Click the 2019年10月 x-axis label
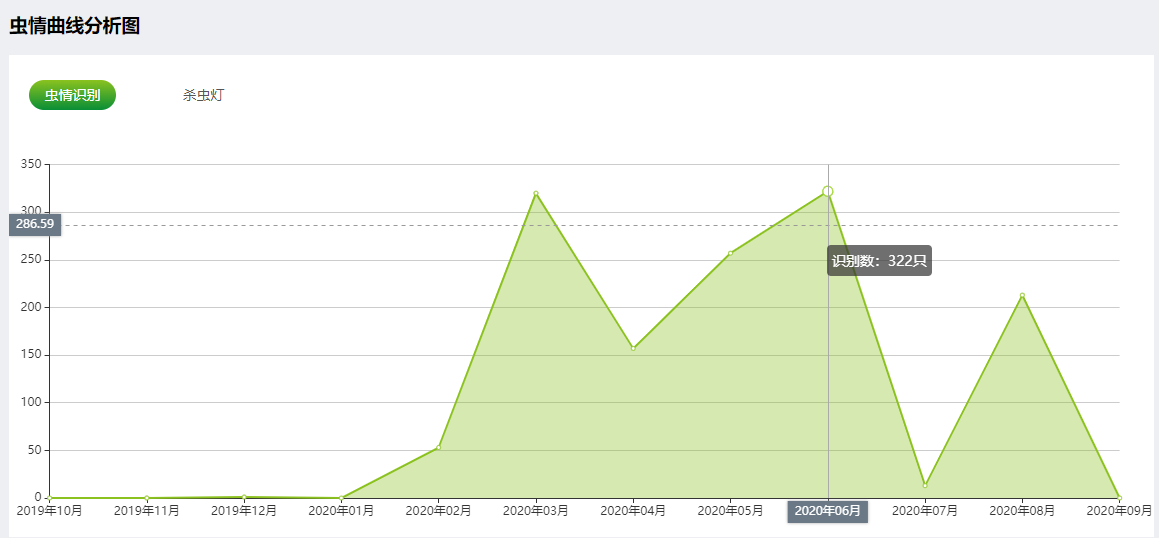 pos(50,511)
